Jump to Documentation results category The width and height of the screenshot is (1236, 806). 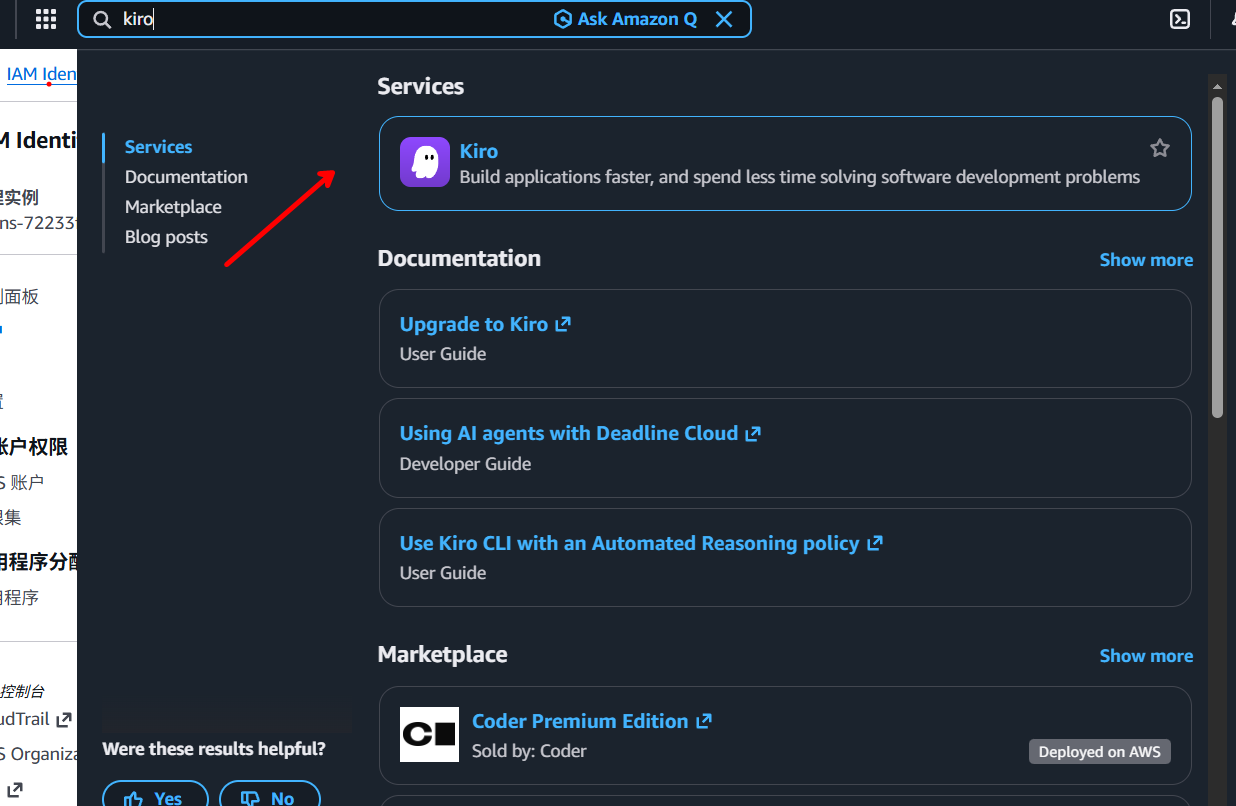186,177
